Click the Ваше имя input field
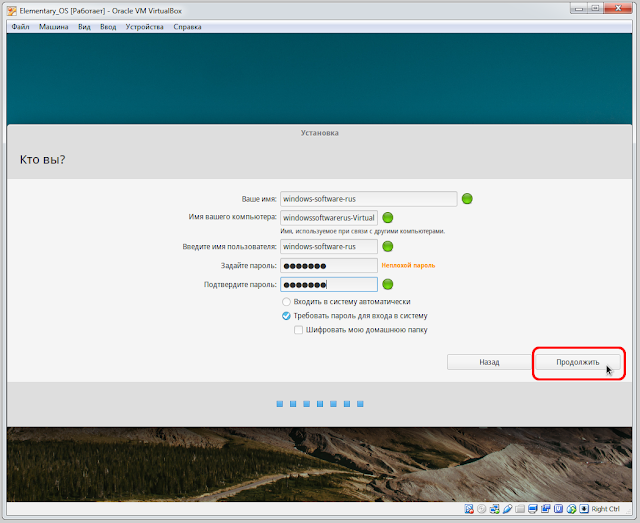640x523 pixels. click(369, 199)
